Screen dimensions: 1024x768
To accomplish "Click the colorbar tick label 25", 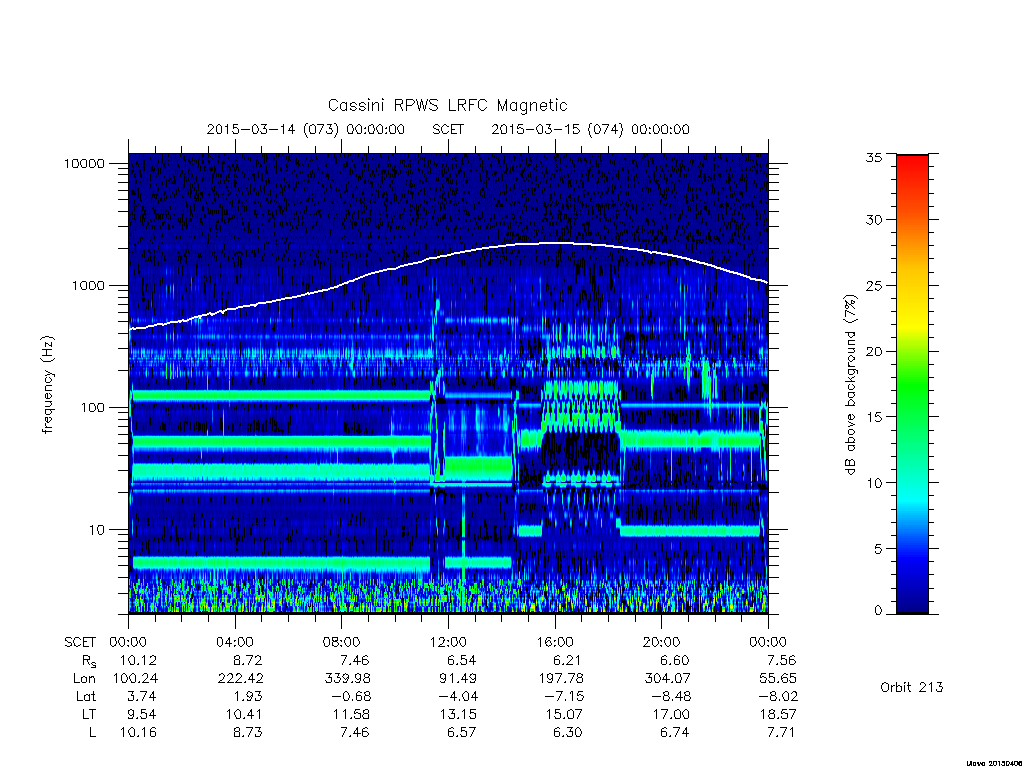I will 873,286.
